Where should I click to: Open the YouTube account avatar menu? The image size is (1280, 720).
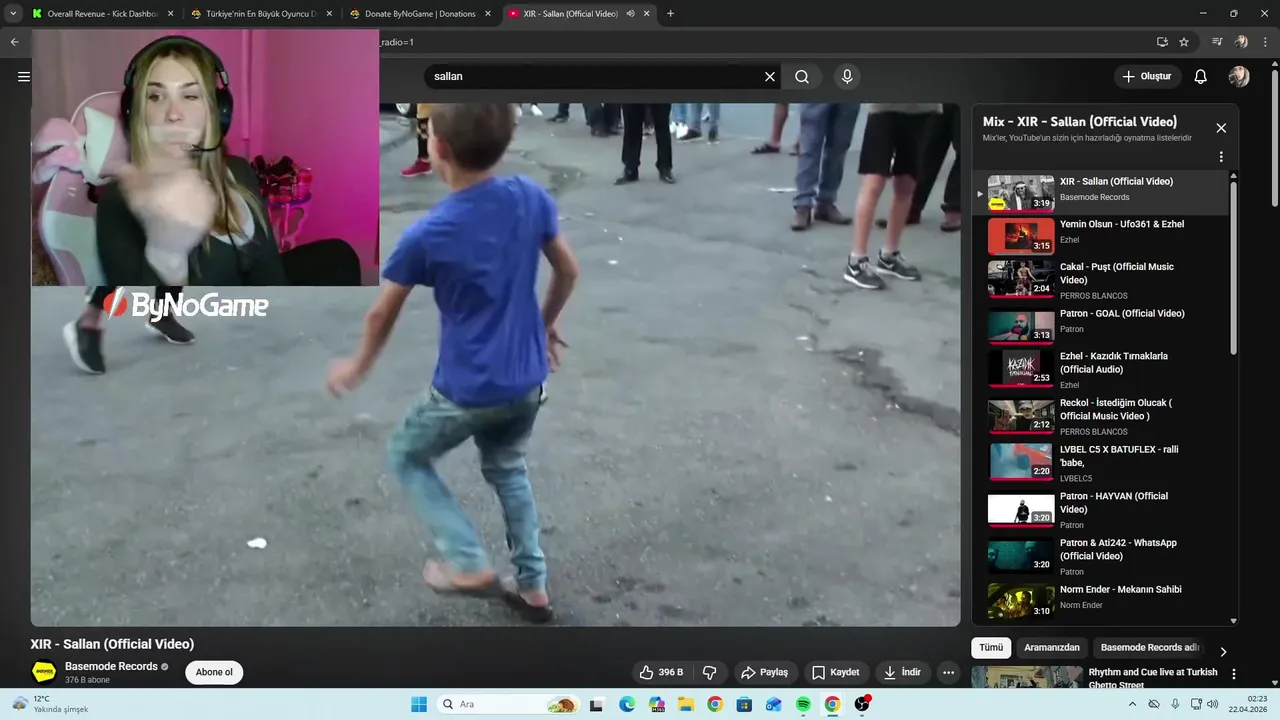click(x=1239, y=76)
